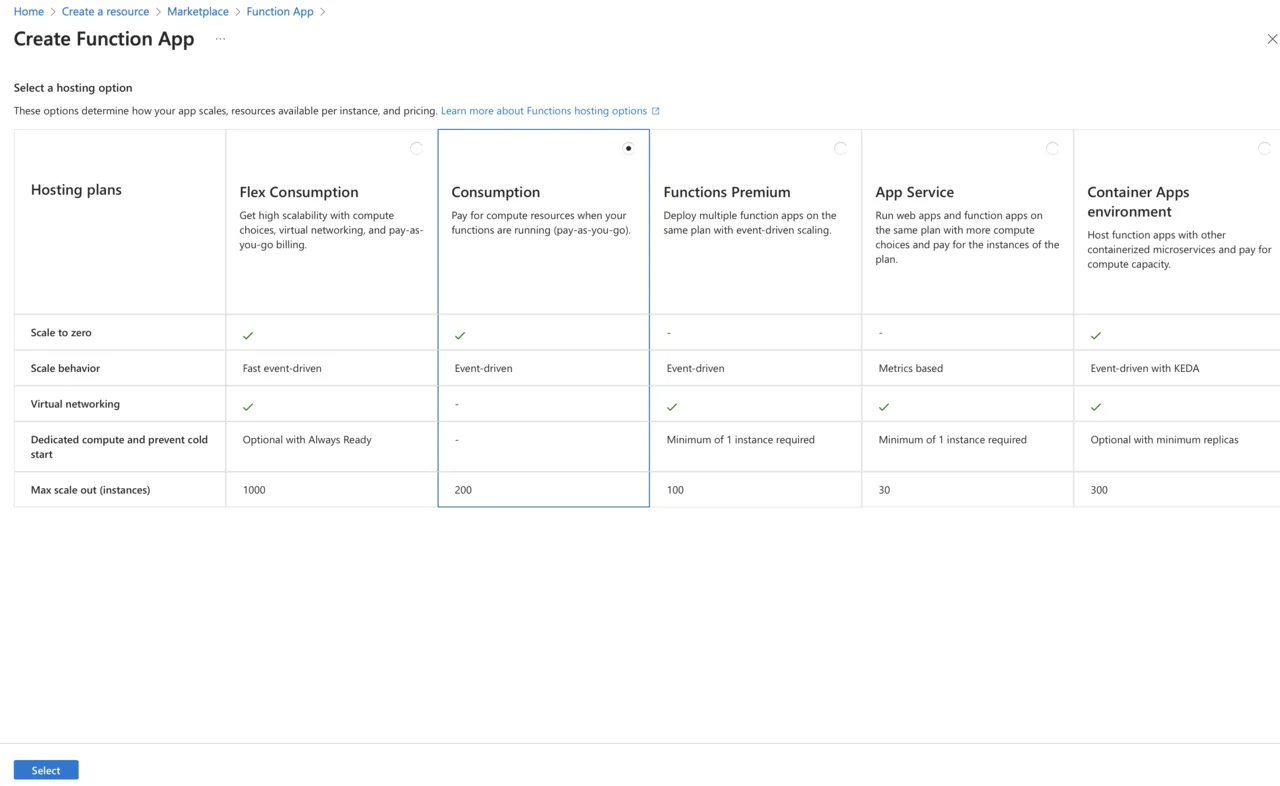Click the blue Select button
1280x786 pixels.
(46, 770)
